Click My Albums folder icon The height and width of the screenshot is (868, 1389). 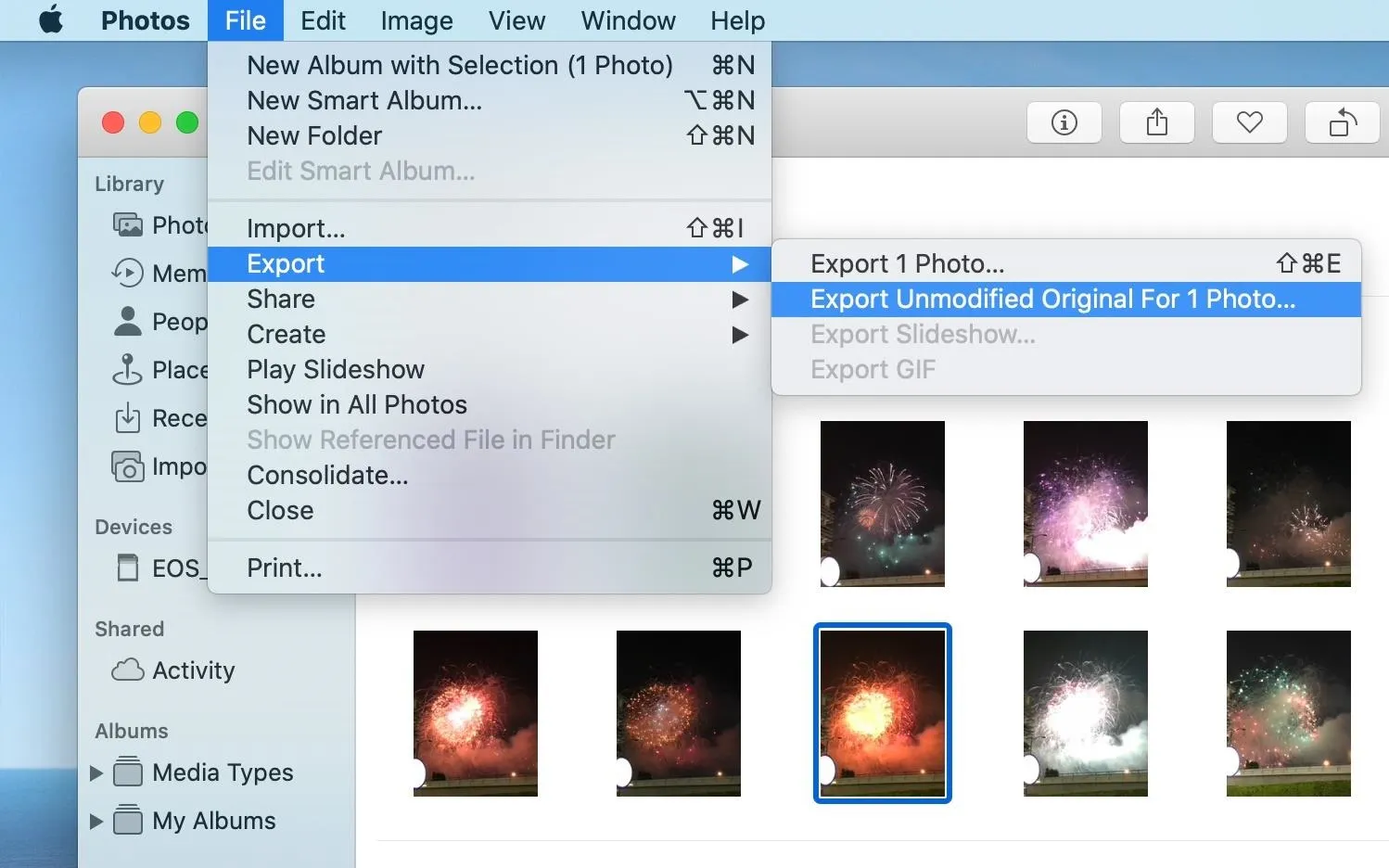[128, 820]
